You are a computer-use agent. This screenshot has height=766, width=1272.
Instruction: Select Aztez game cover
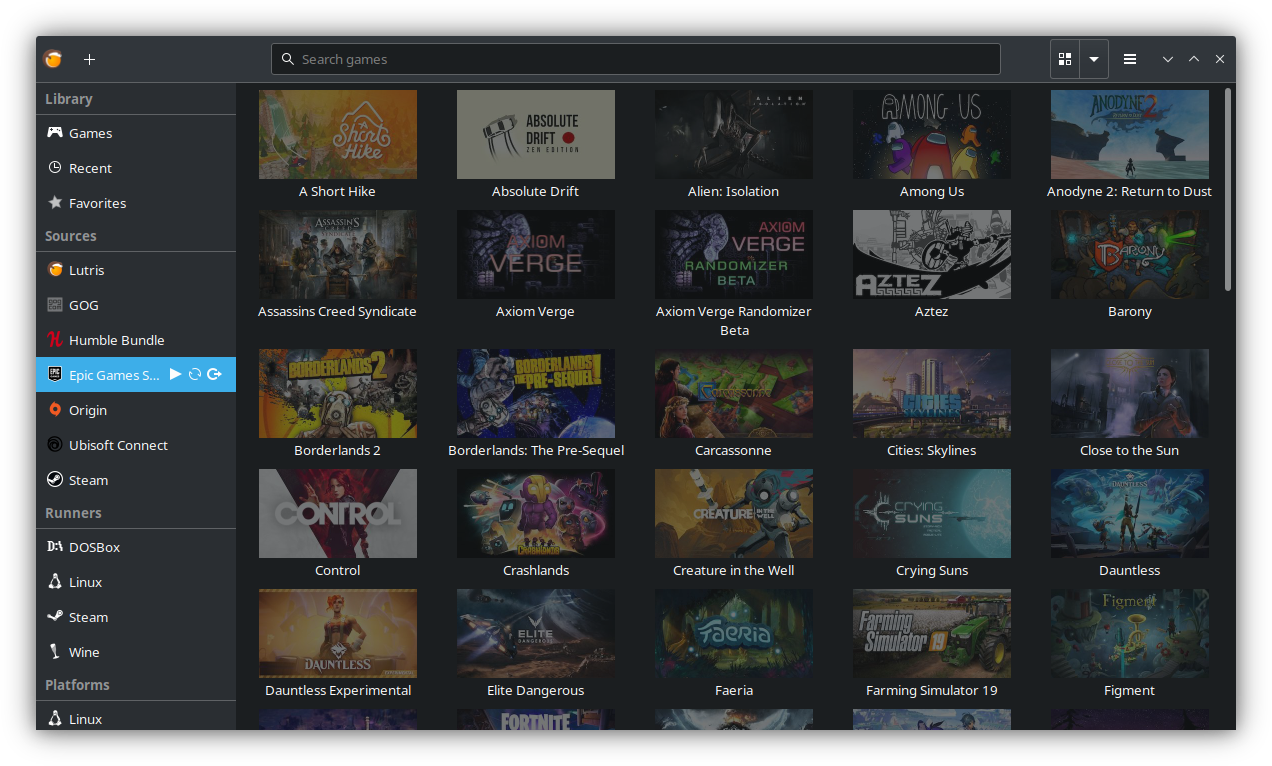tap(932, 254)
